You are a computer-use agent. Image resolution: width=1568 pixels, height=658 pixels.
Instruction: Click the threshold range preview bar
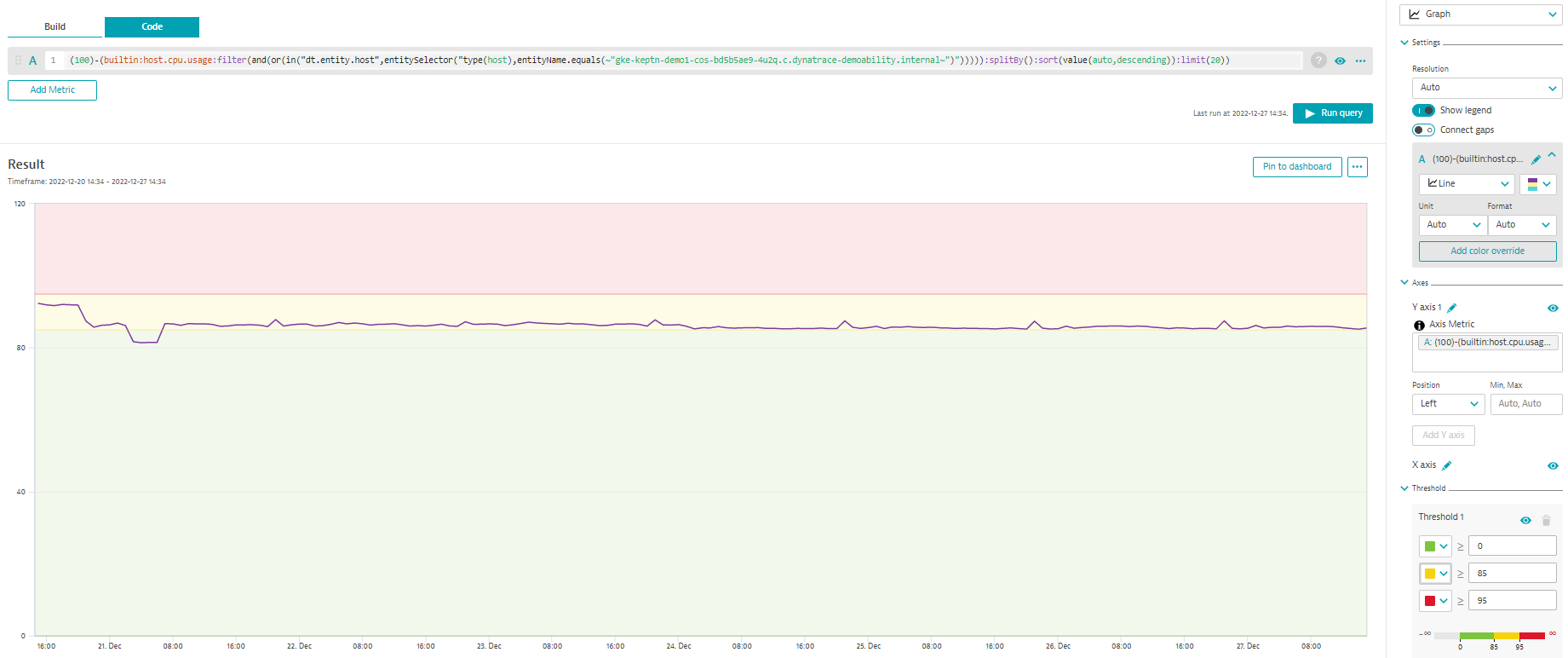(x=1489, y=636)
